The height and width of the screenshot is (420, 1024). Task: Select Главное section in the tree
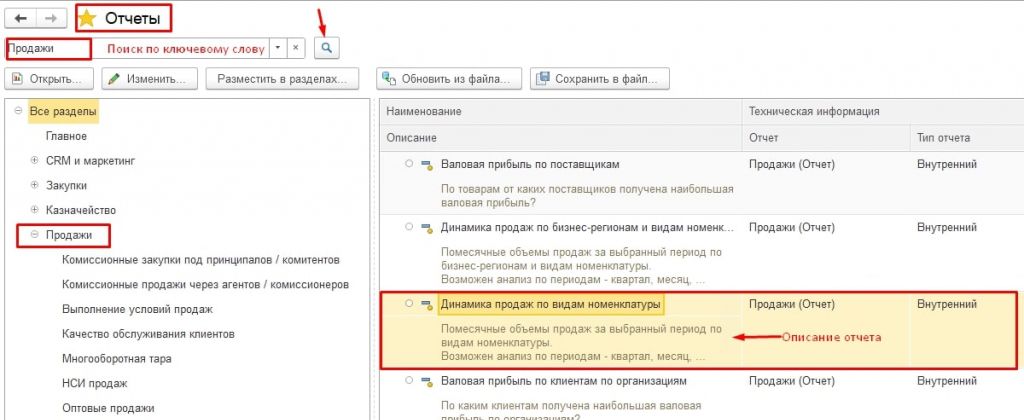(x=66, y=136)
